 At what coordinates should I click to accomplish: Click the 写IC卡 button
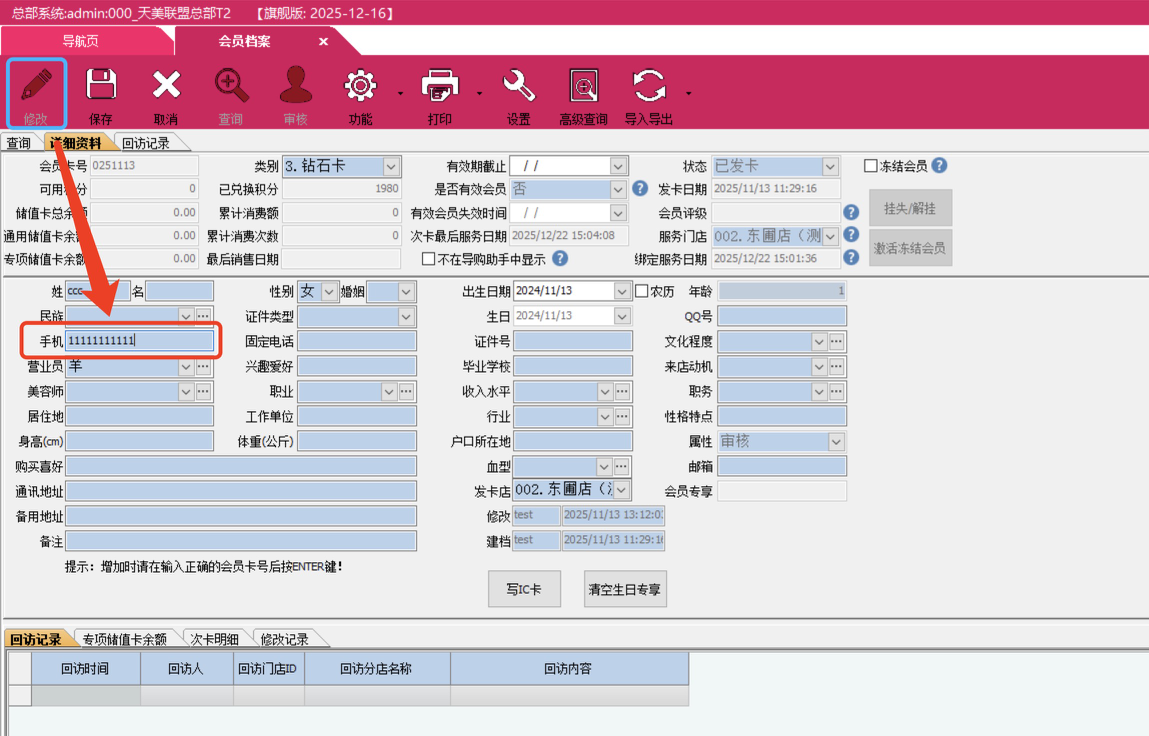pos(524,589)
